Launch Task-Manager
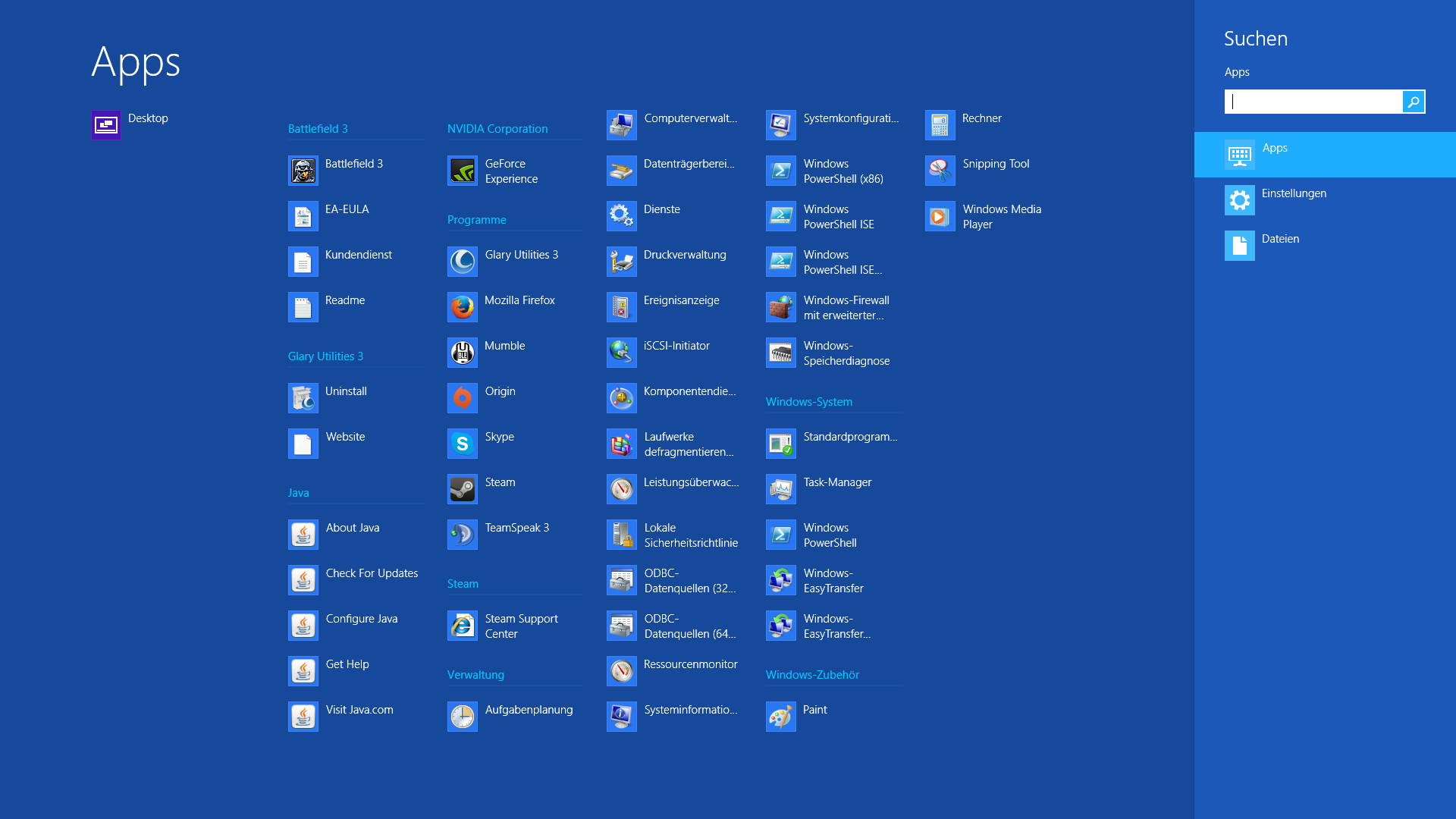 [x=781, y=489]
